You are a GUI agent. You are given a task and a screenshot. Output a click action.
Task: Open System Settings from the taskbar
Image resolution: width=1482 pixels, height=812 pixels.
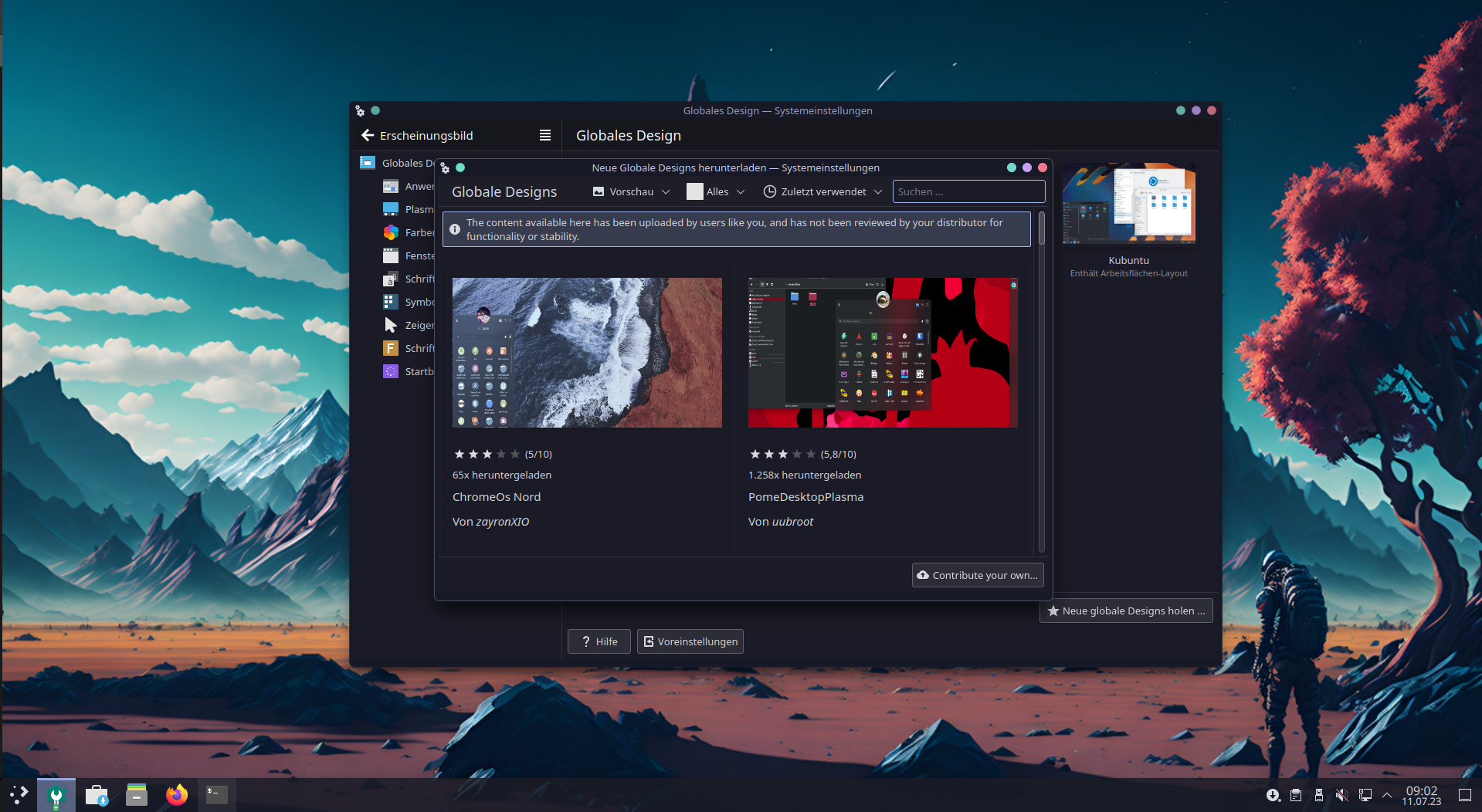[x=56, y=795]
